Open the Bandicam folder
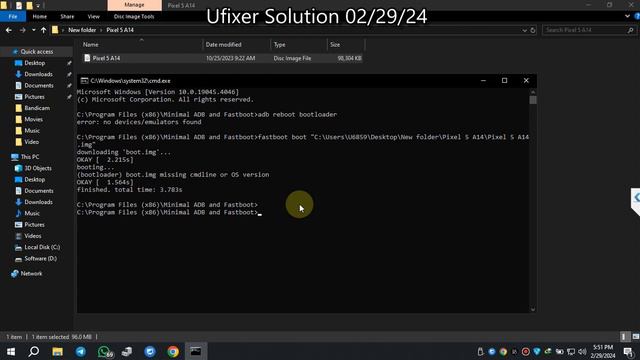Viewport: 640px width, 360px height. 37,108
